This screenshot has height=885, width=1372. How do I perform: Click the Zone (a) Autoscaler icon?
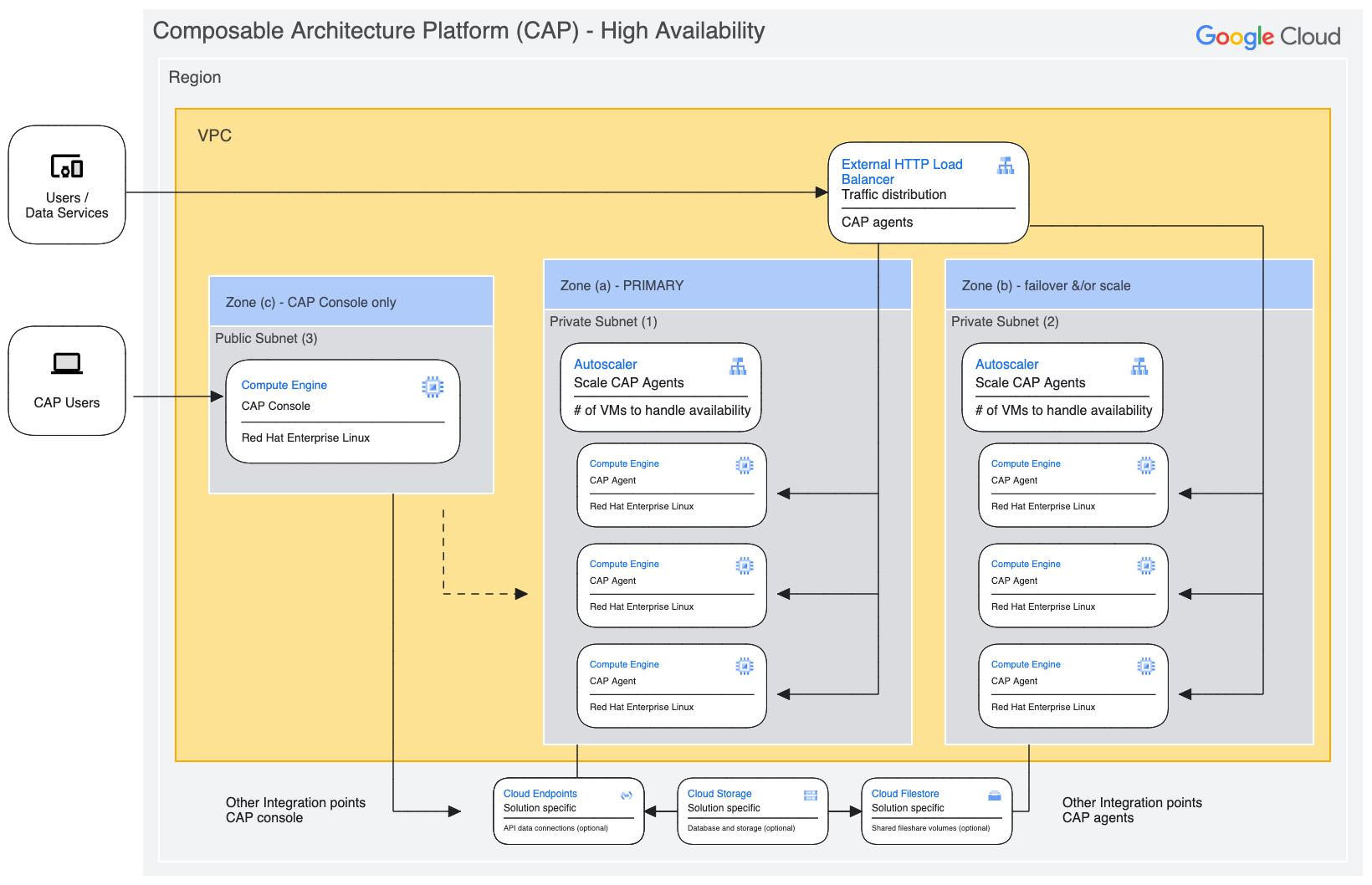click(x=738, y=366)
